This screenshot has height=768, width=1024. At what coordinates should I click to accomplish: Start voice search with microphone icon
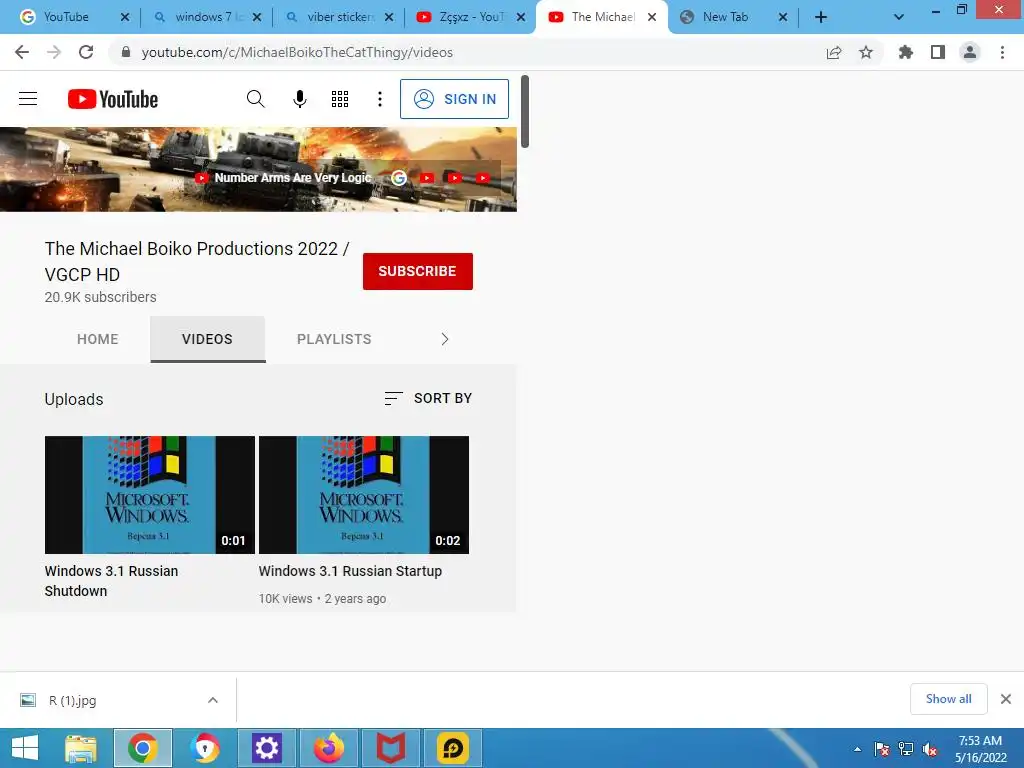click(300, 99)
